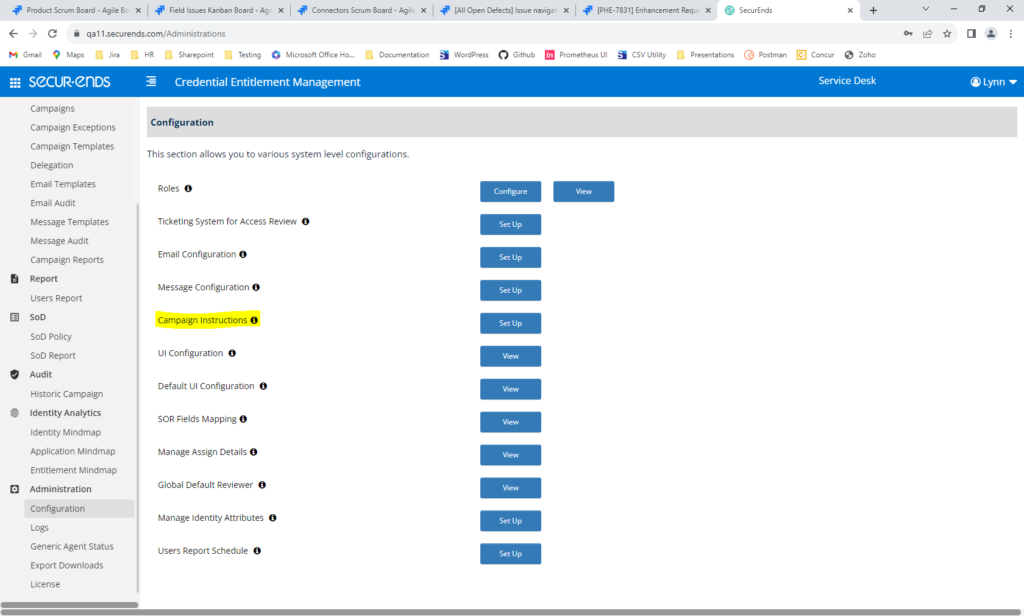Click the info icon beside Users Report Schedule
The image size is (1024, 616).
coord(257,551)
